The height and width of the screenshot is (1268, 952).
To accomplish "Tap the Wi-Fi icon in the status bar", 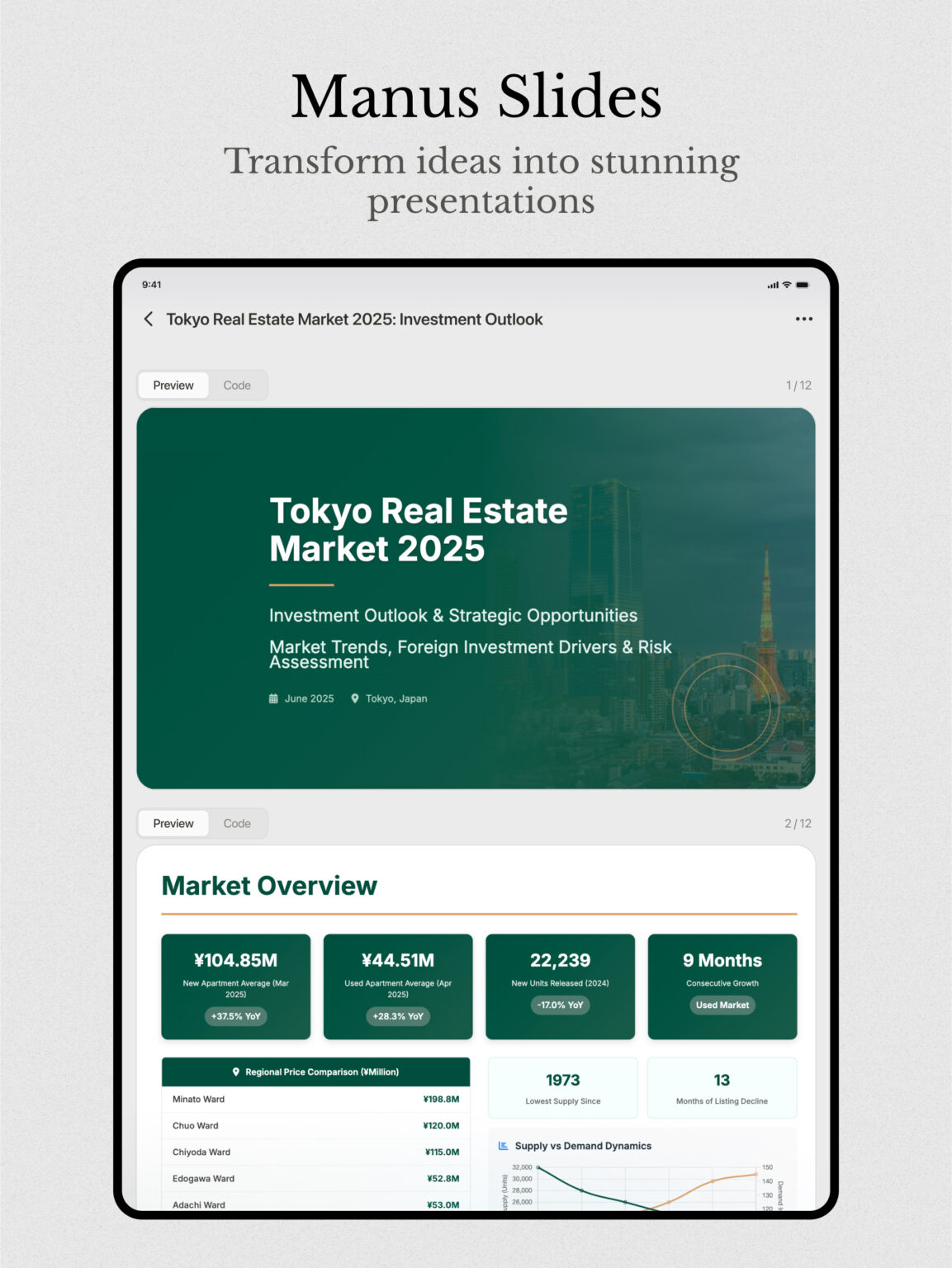I will (x=786, y=283).
